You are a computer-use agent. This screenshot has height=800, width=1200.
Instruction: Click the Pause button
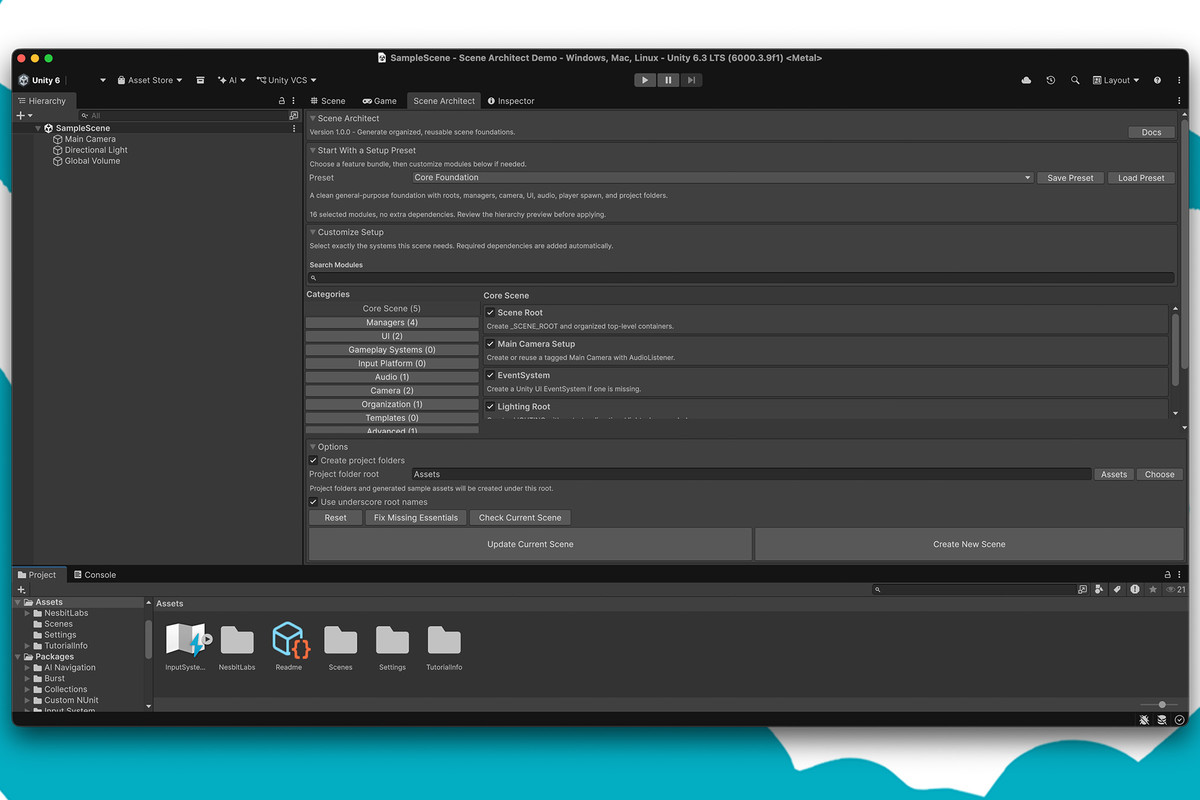pos(668,80)
